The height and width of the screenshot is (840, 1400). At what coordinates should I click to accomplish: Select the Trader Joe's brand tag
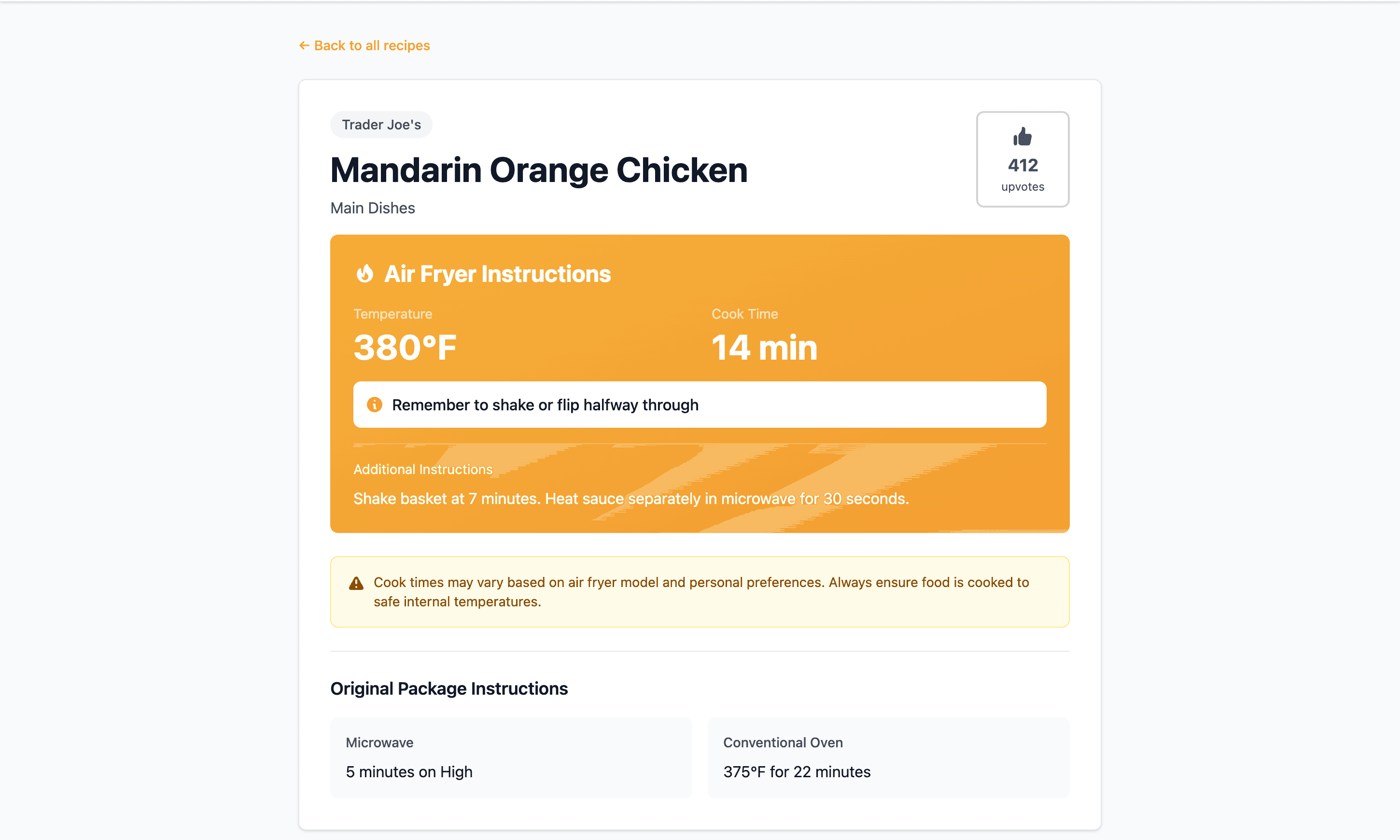click(381, 125)
